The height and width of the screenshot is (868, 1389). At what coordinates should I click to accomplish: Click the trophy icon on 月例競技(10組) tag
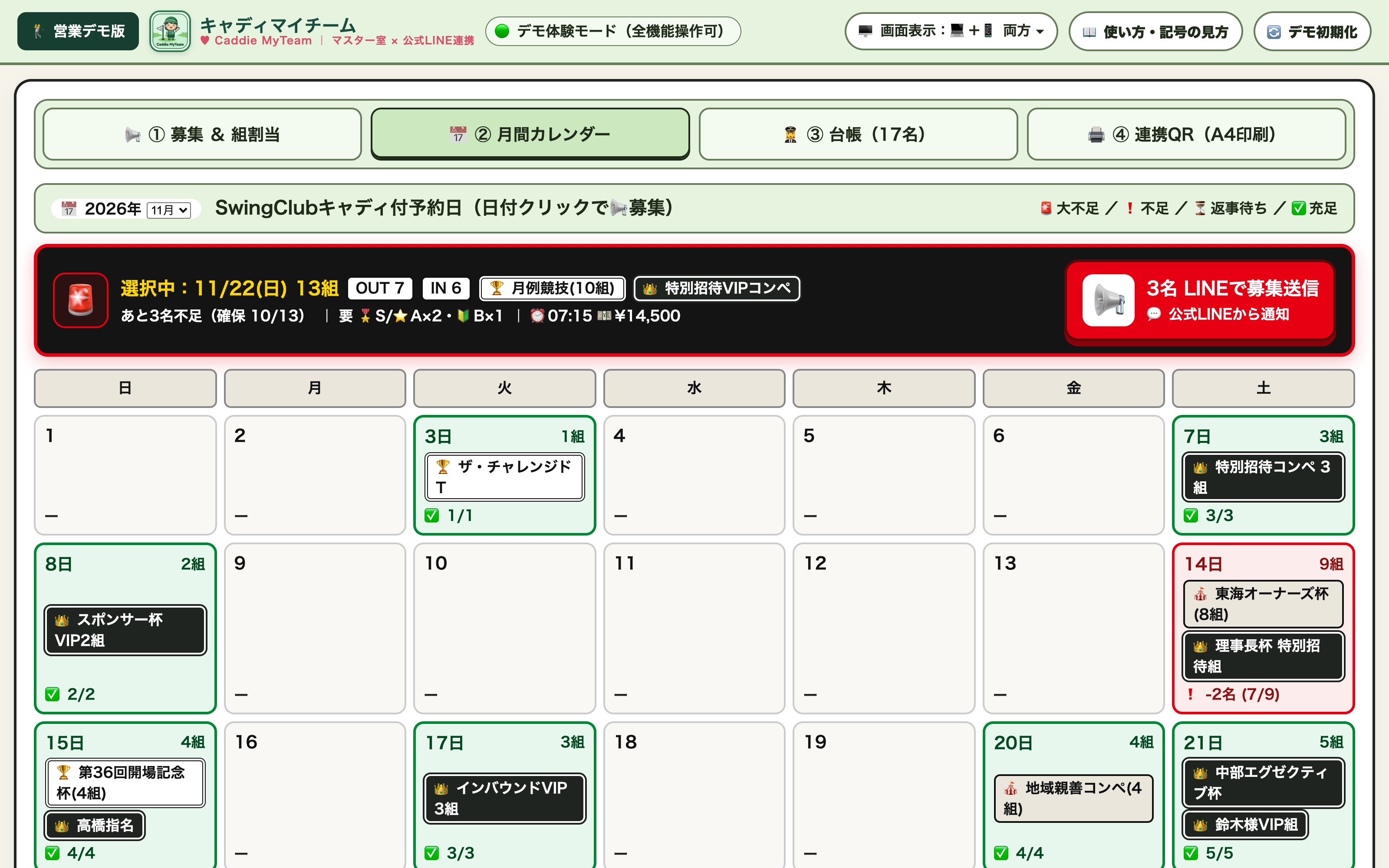(x=497, y=289)
